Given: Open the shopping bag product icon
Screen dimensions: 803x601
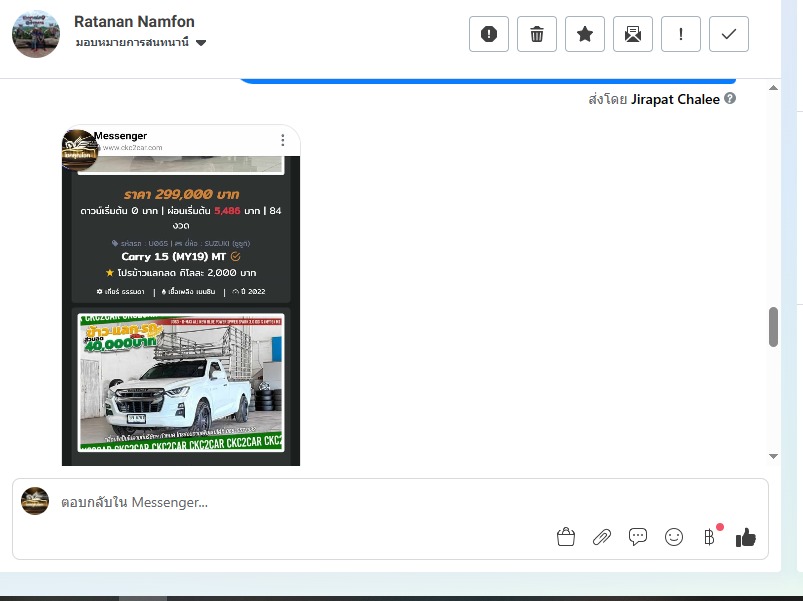Looking at the screenshot, I should click(566, 537).
